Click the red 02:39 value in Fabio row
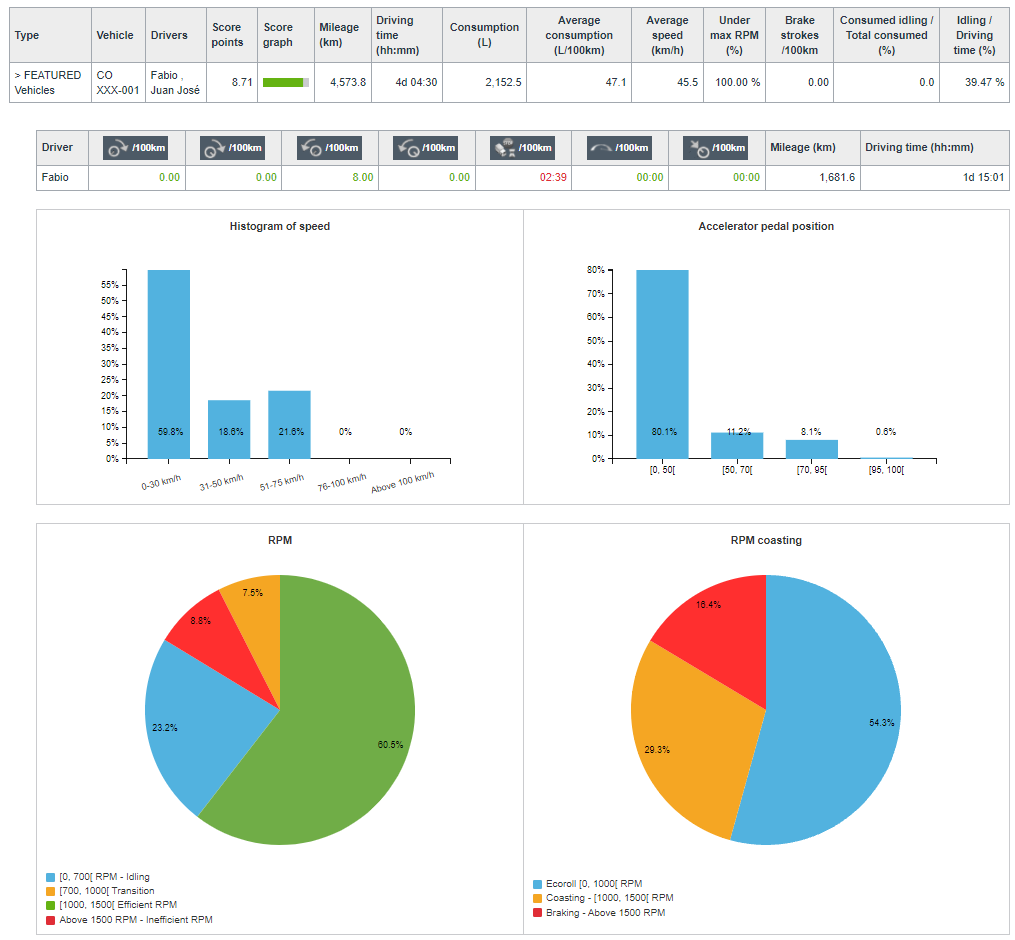Image resolution: width=1015 pixels, height=940 pixels. point(553,177)
